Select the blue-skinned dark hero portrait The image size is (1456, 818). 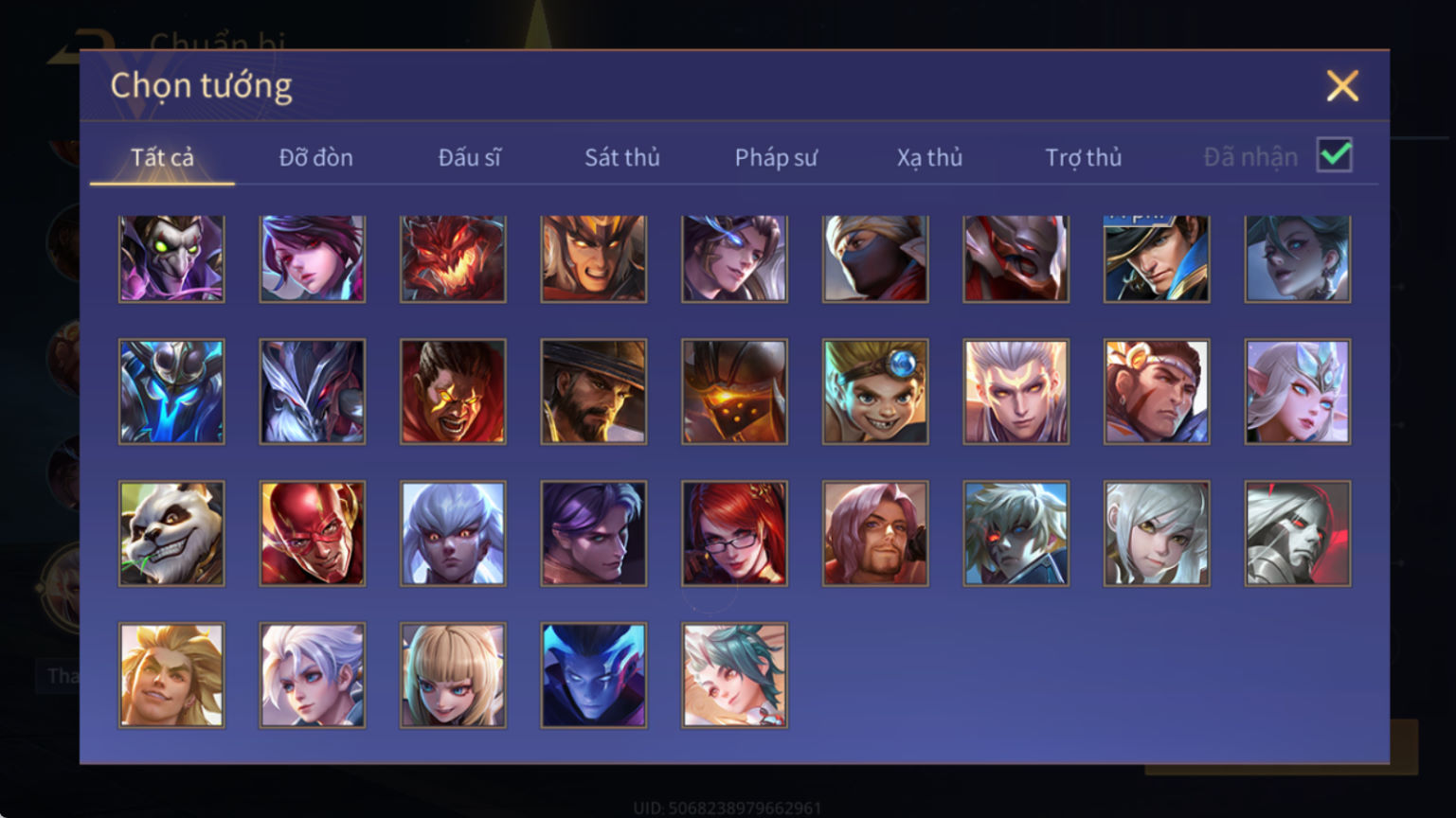(594, 675)
